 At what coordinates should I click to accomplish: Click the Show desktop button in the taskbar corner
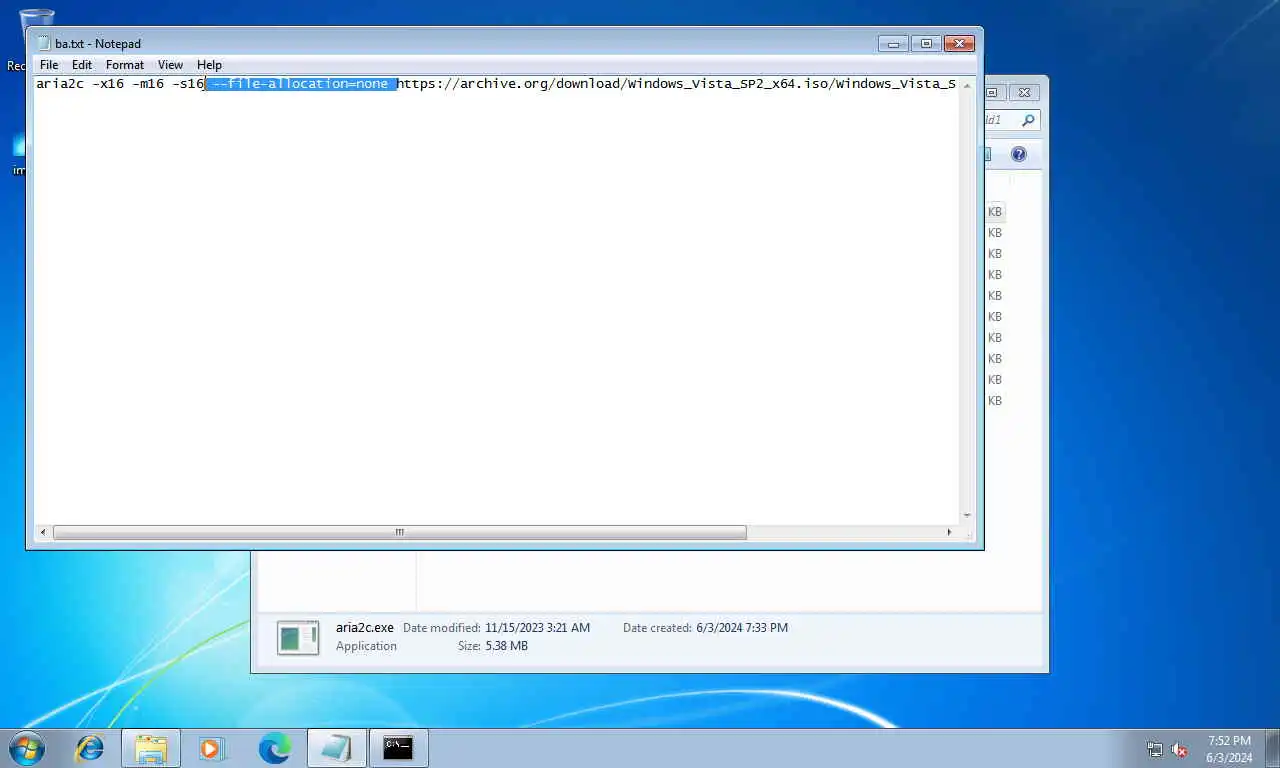click(1272, 748)
